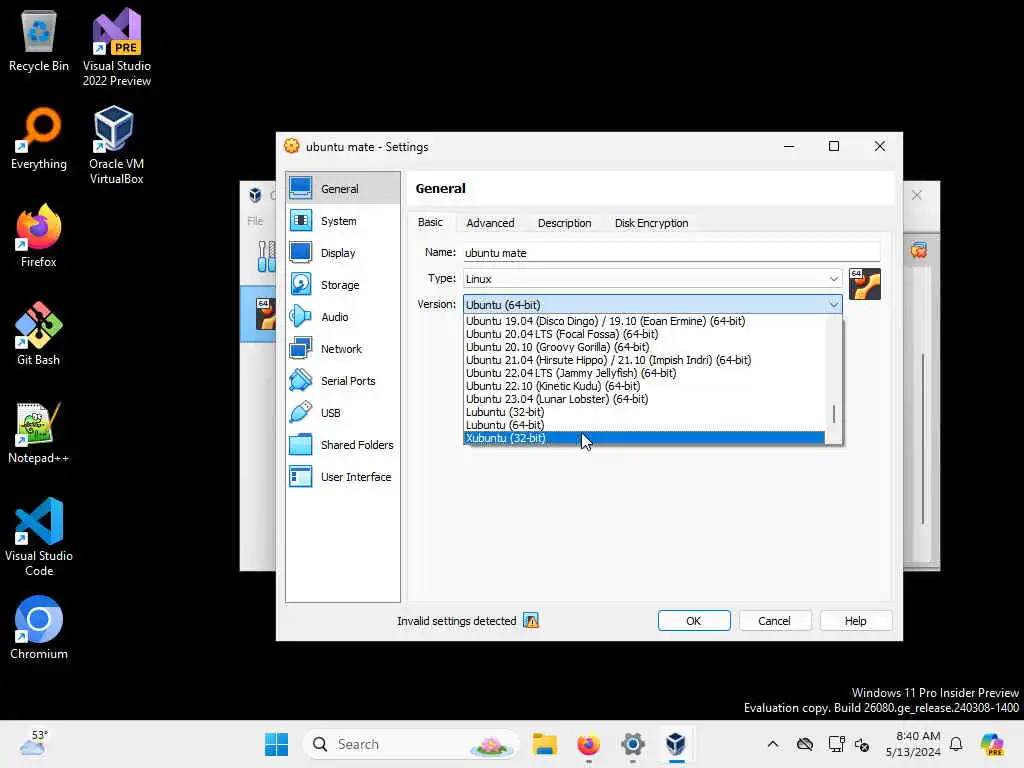Collapse the Version dropdown showing Ubuntu (64-bit)
Viewport: 1024px width, 768px height.
[652, 304]
